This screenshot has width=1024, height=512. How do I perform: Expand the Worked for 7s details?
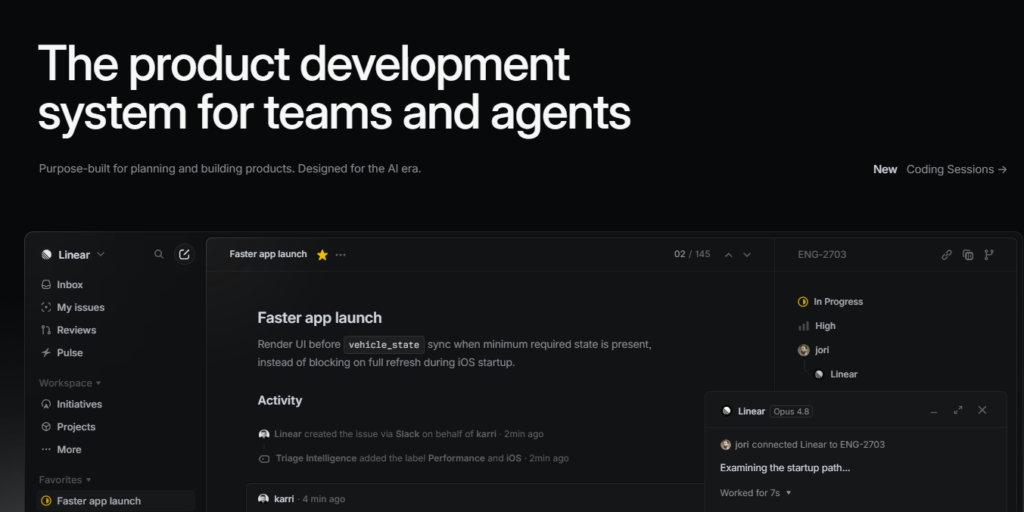756,492
